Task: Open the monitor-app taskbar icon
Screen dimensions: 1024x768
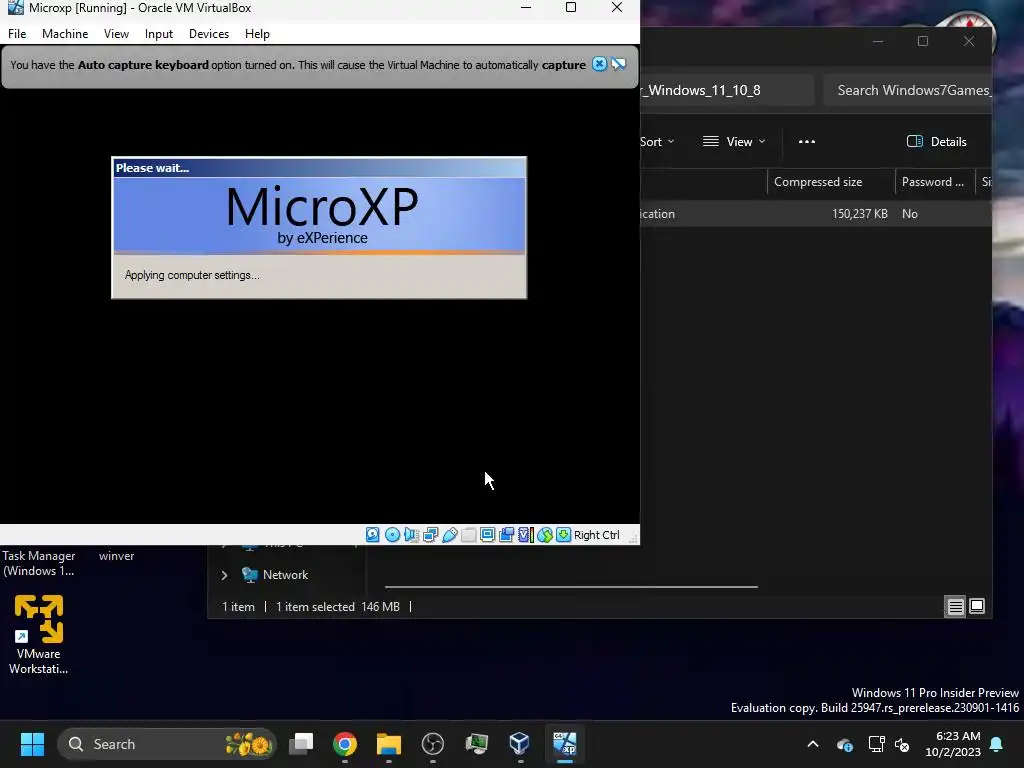Action: tap(476, 744)
